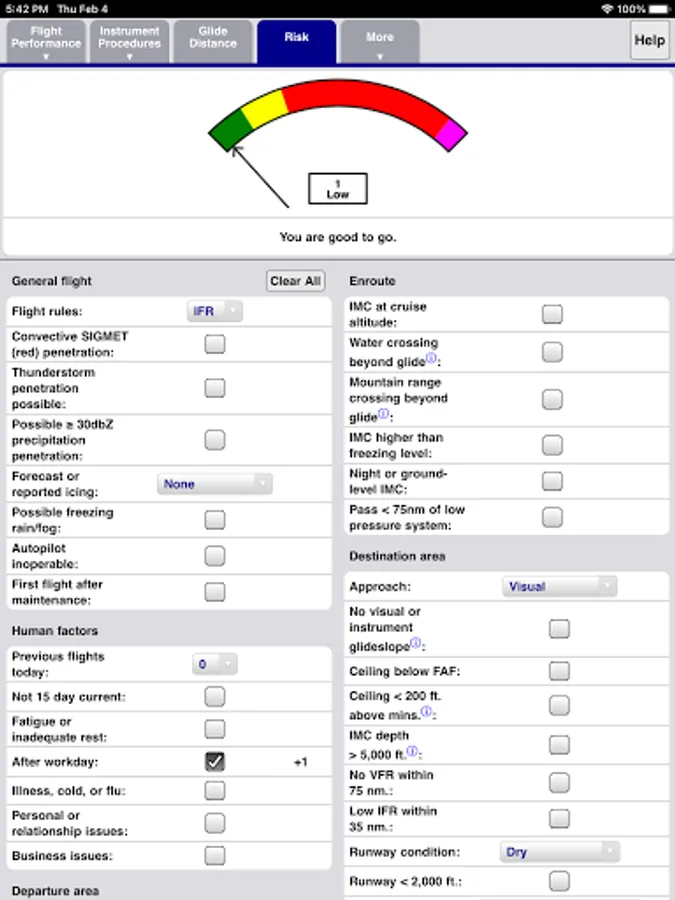Viewport: 675px width, 900px height.
Task: Enable Convective SIGMET penetration checkbox
Action: [x=215, y=345]
